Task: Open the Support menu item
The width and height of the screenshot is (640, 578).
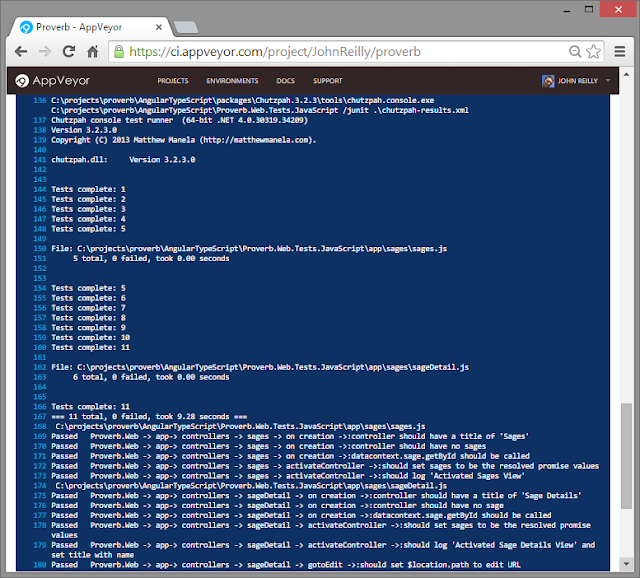Action: (328, 81)
